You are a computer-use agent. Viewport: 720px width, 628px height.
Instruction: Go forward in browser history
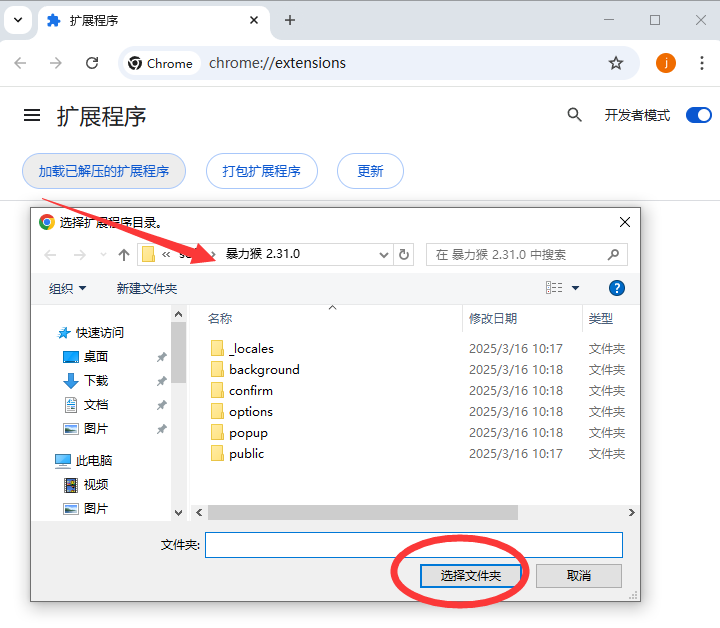click(56, 63)
